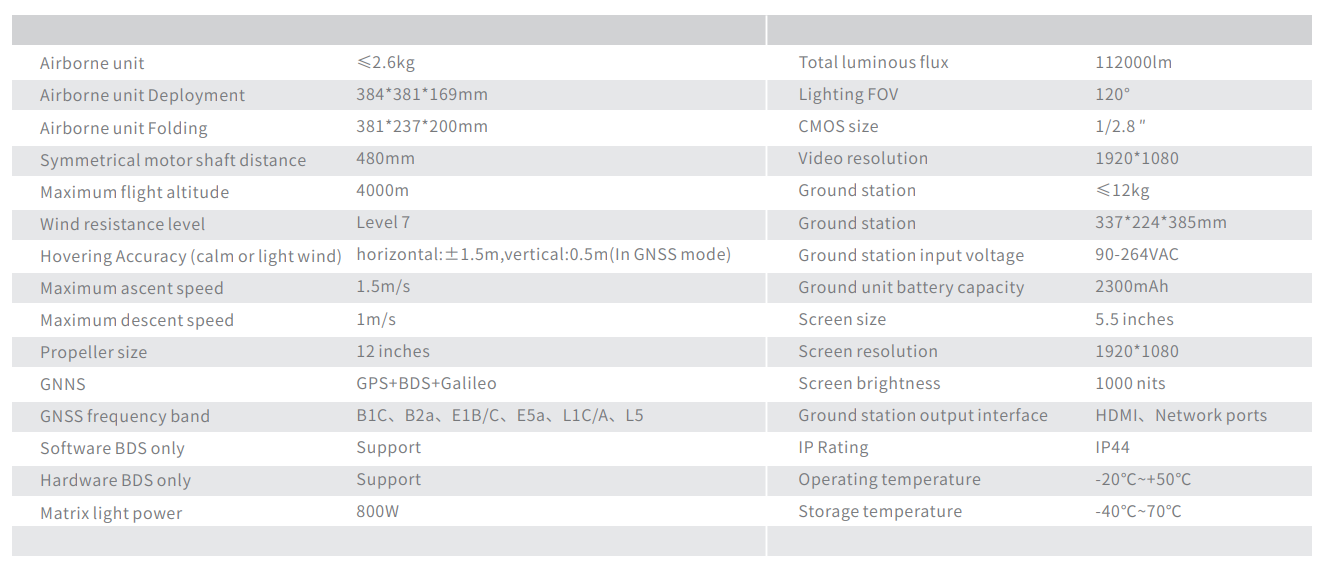Click 'Symmetrical motor shaft distance' label
This screenshot has width=1318, height=579.
click(x=173, y=160)
